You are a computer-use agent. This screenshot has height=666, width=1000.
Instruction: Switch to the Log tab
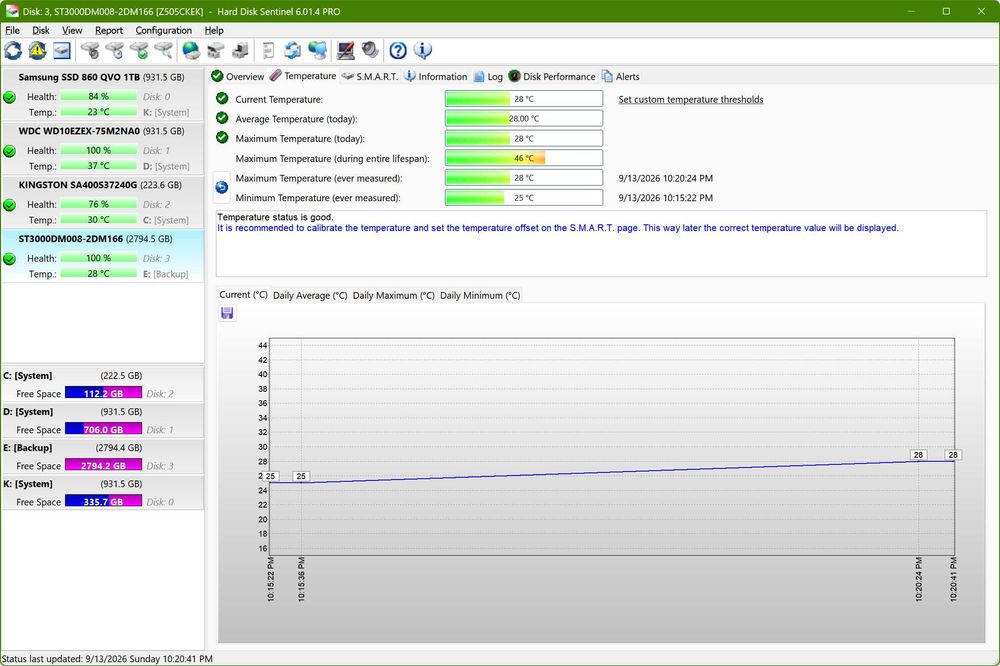click(x=488, y=77)
